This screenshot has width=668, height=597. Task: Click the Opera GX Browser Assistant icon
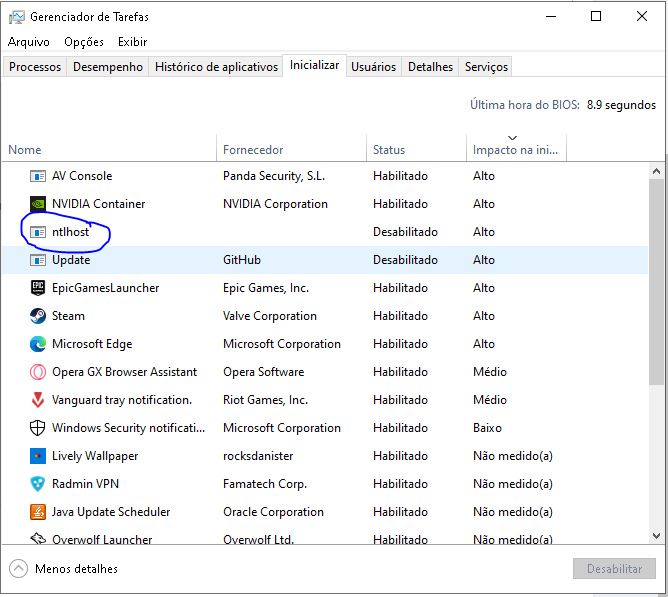pos(38,372)
